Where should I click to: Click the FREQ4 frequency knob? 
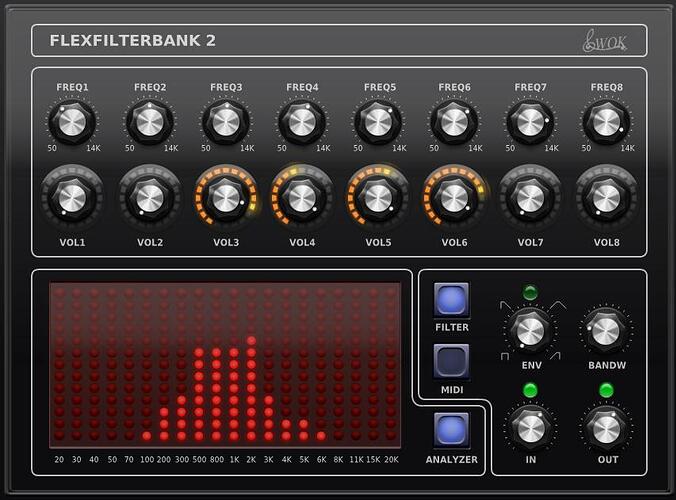(x=302, y=122)
